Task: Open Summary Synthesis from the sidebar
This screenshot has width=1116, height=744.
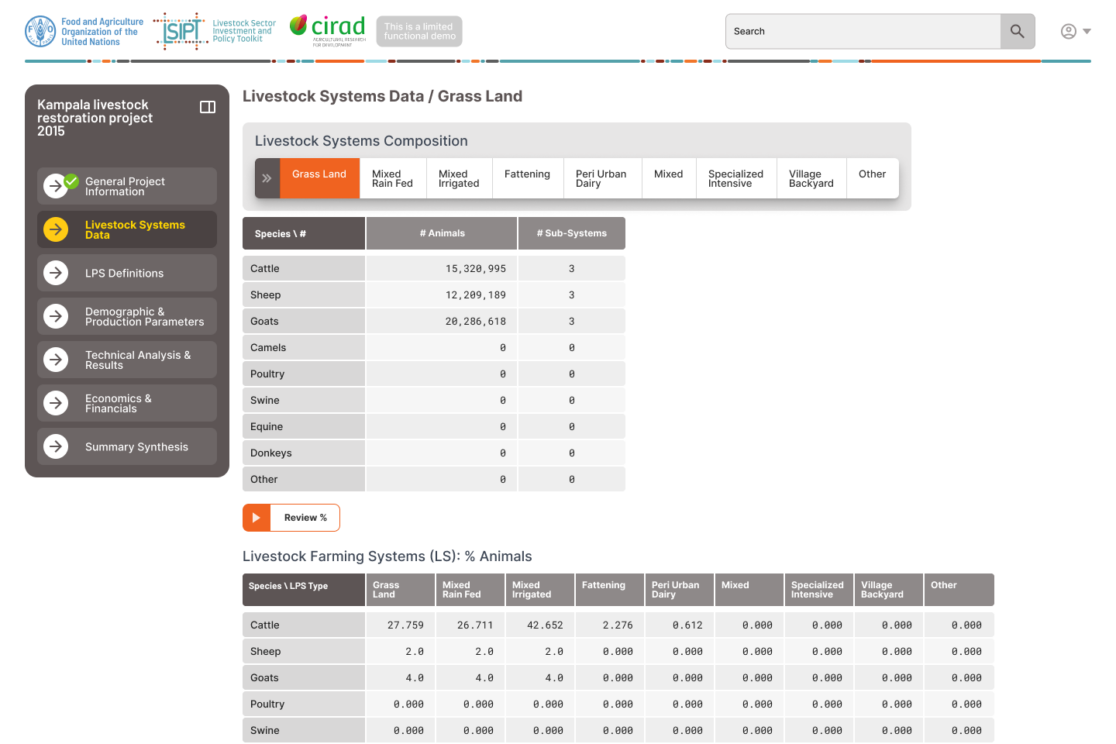Action: pos(136,447)
